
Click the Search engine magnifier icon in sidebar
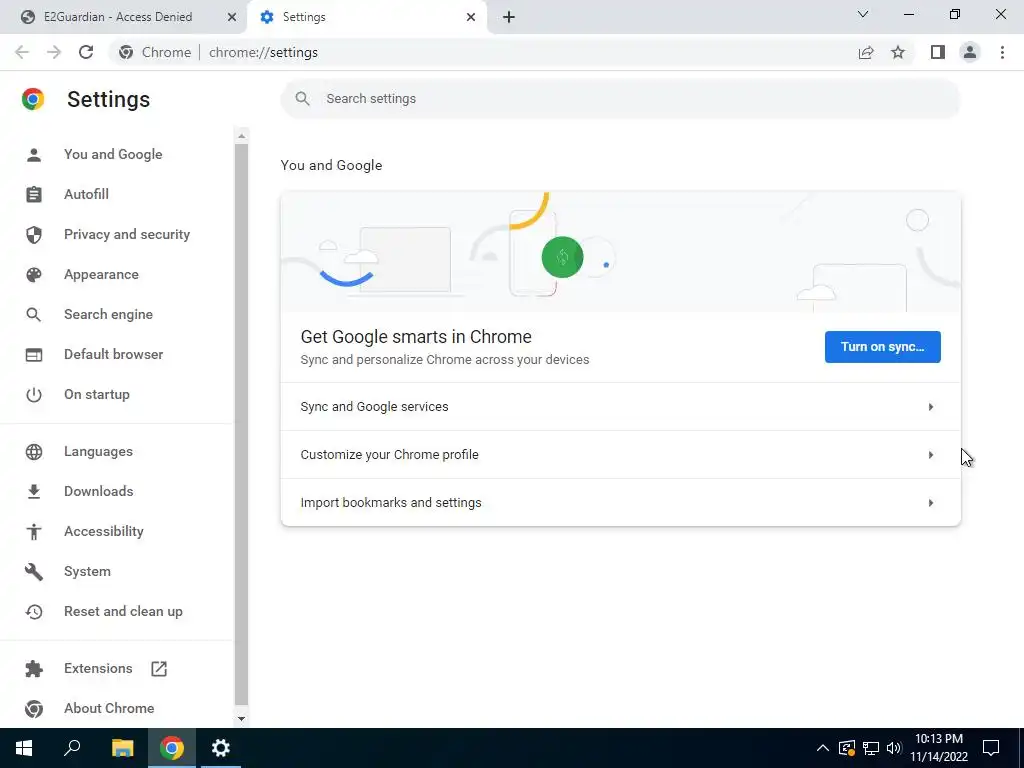coord(34,315)
